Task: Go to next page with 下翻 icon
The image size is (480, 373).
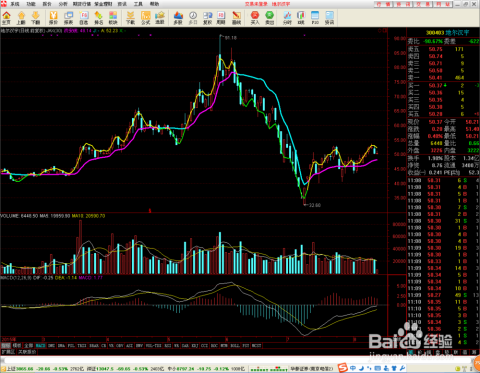Action: (x=36, y=18)
